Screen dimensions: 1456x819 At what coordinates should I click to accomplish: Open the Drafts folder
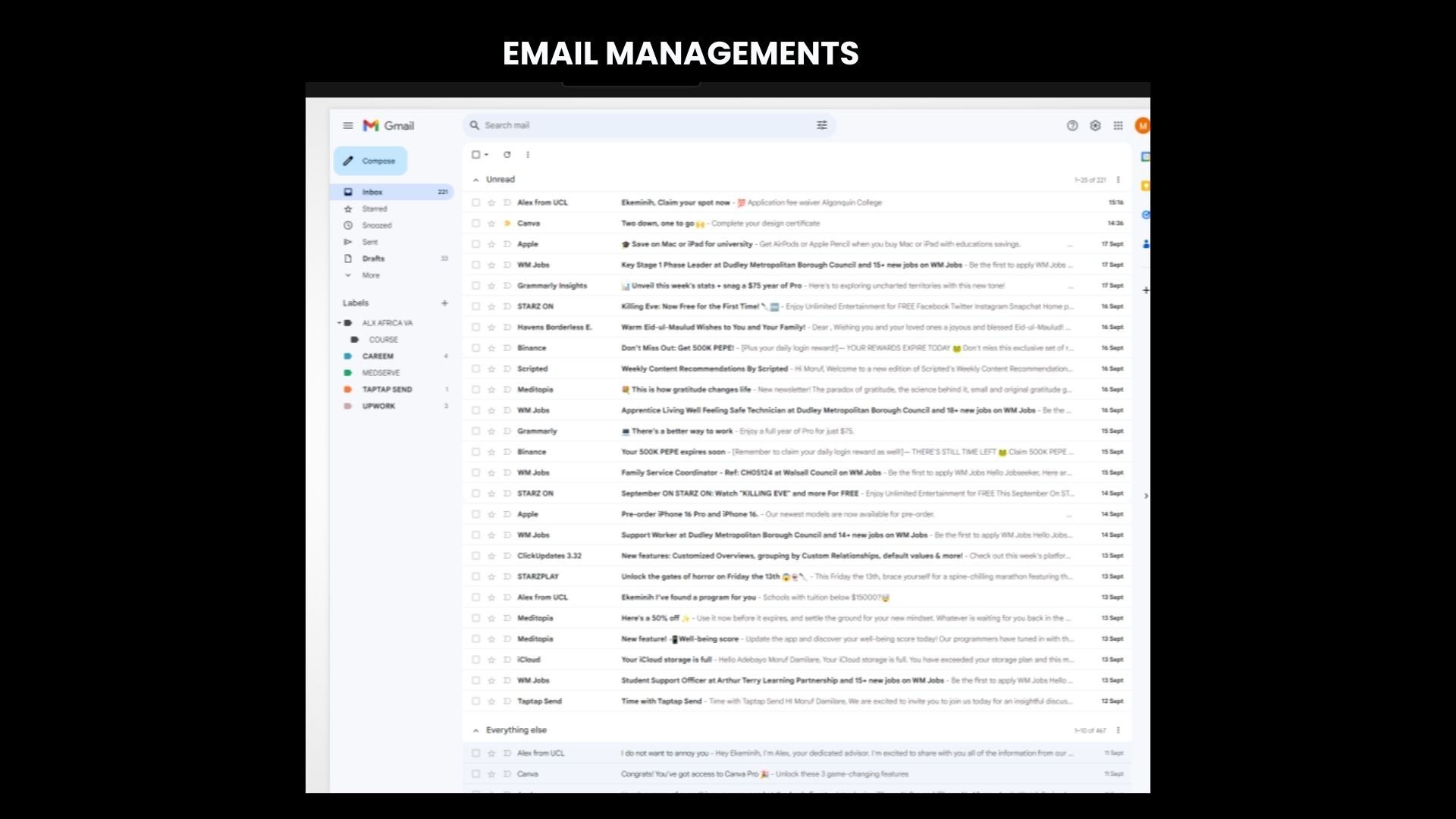point(373,259)
